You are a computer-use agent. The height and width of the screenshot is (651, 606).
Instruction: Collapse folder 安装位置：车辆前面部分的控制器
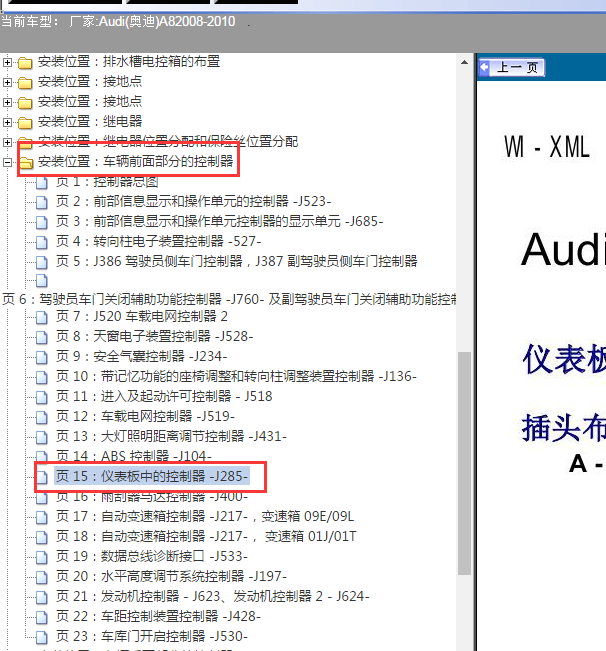7,162
